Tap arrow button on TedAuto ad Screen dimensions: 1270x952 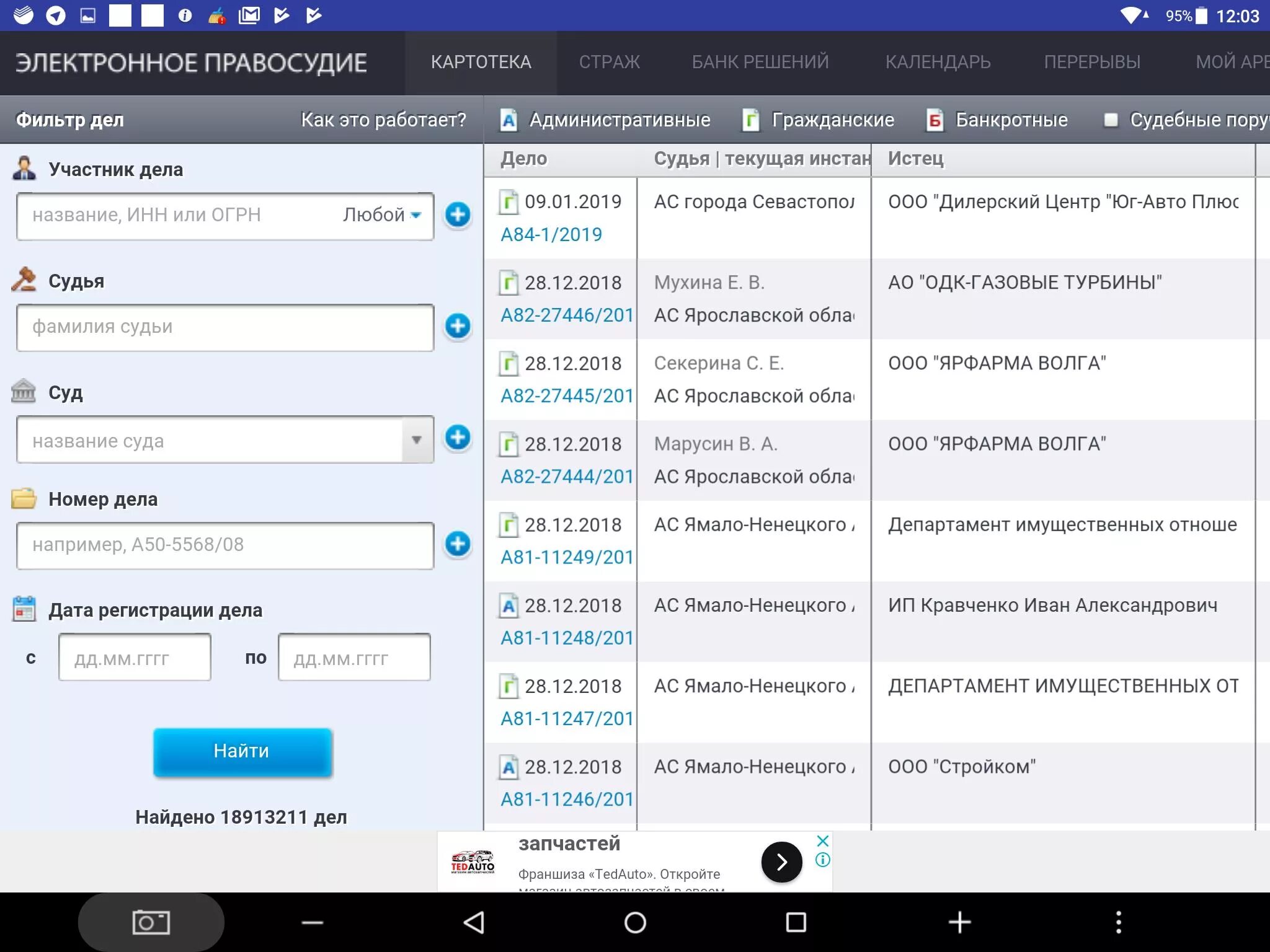pos(781,862)
